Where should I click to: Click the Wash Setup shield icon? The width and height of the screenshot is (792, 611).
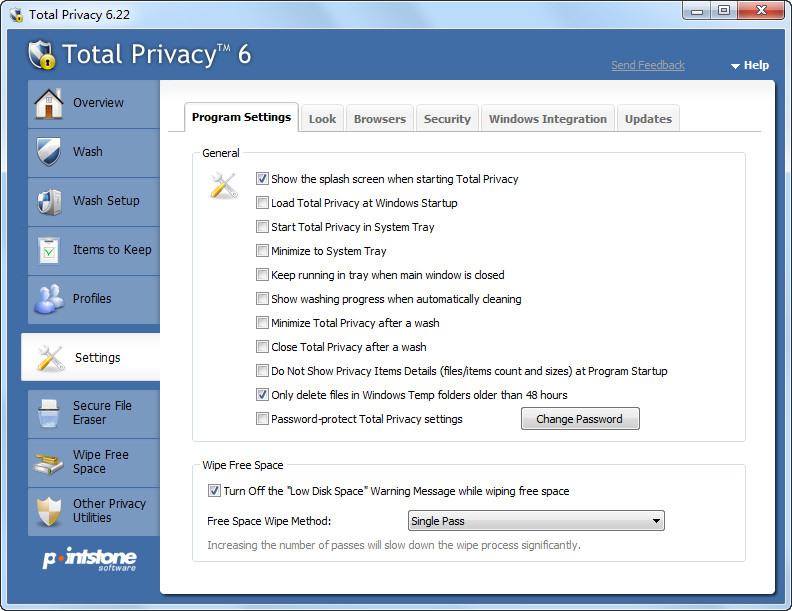pos(49,201)
